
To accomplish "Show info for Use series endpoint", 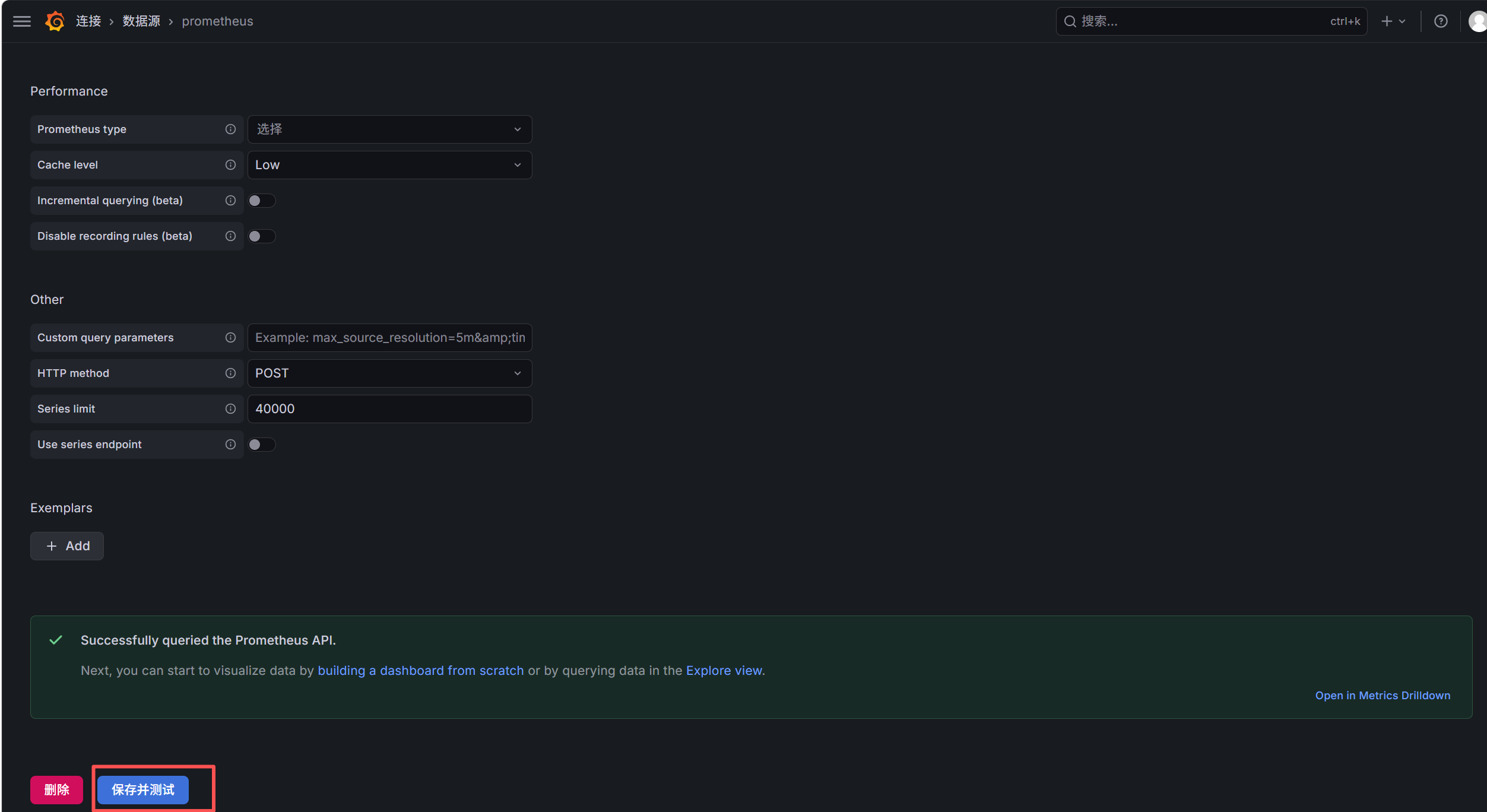I will 230,445.
